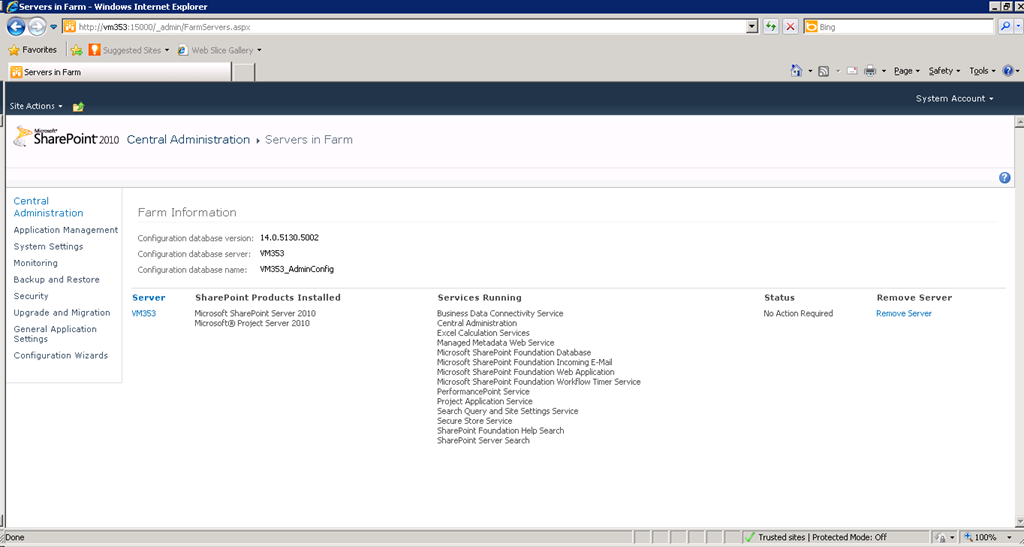This screenshot has height=547, width=1024.
Task: Click the Print icon in command bar
Action: [870, 71]
